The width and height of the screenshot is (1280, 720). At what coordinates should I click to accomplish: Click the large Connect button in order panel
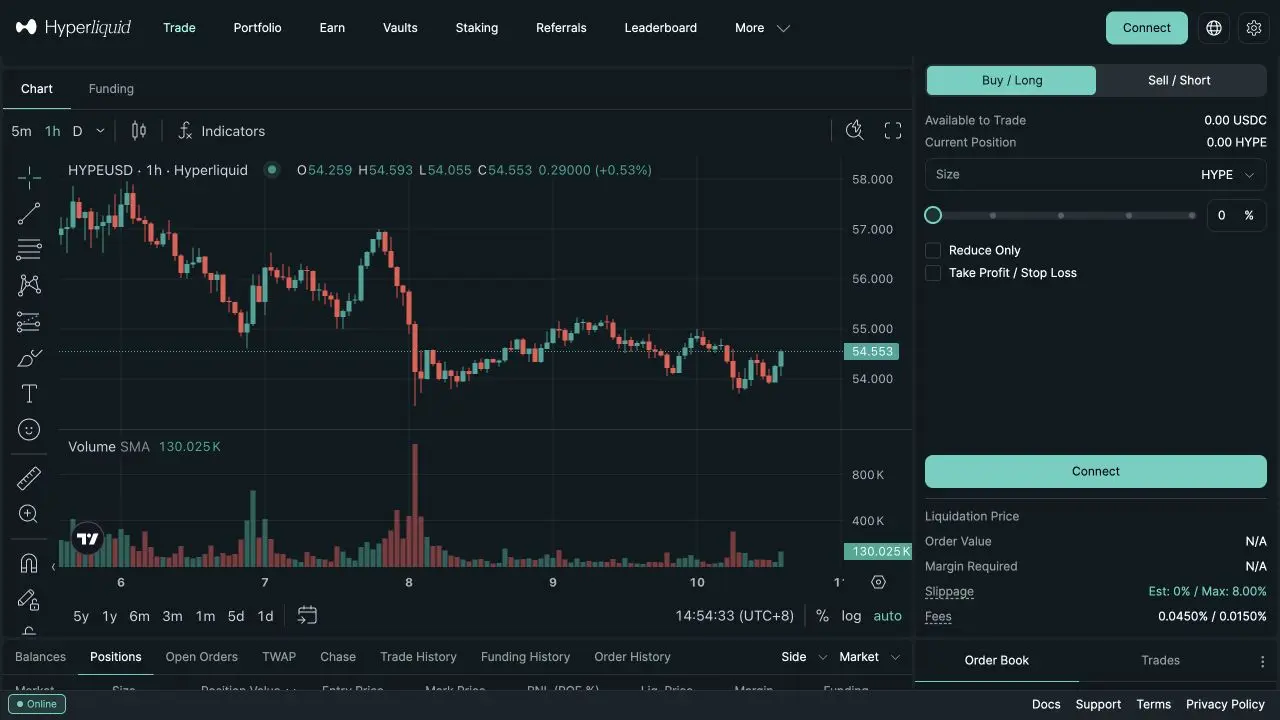1096,471
